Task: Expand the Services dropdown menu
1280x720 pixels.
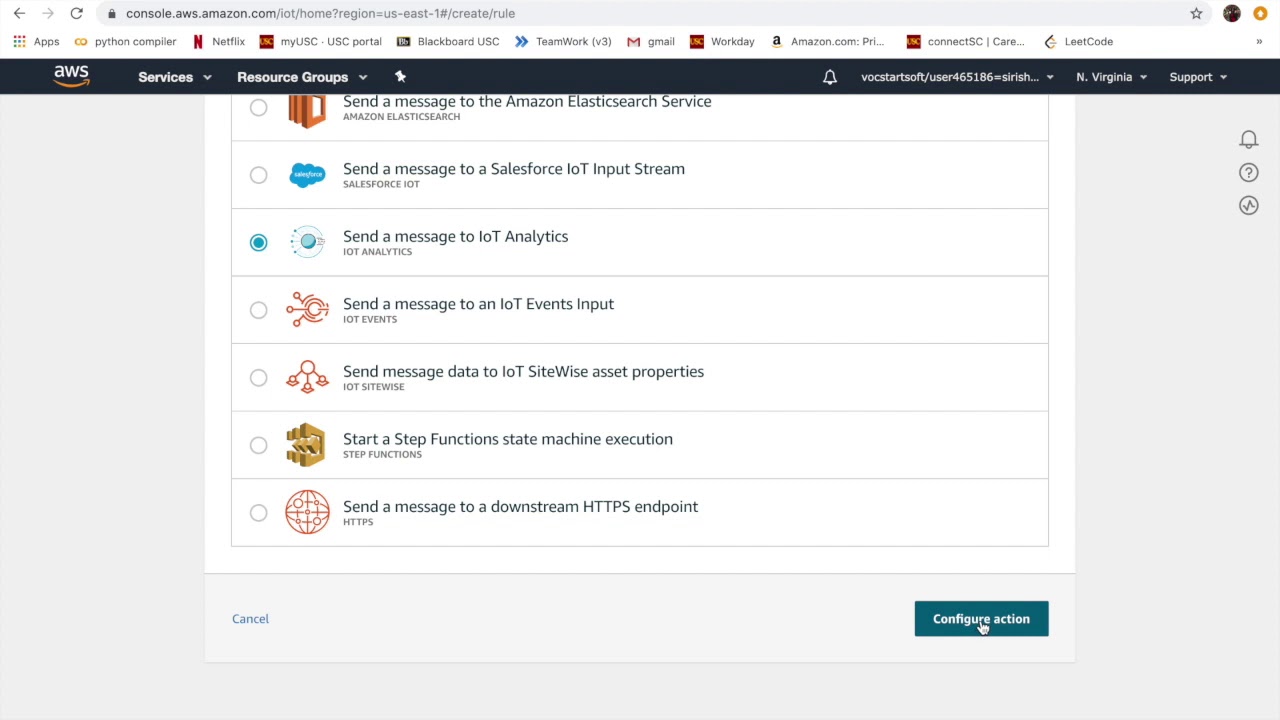Action: tap(175, 77)
